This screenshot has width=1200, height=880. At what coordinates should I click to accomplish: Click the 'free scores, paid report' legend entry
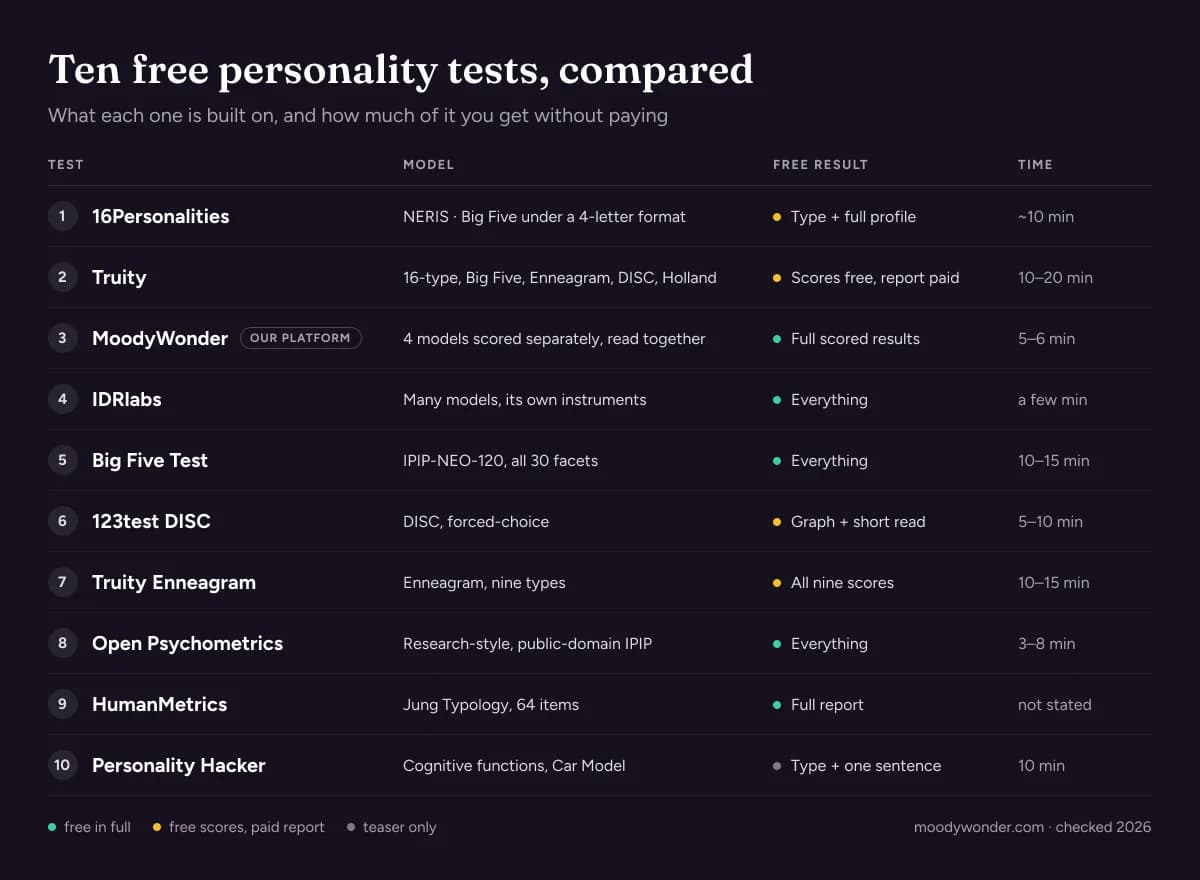click(239, 827)
